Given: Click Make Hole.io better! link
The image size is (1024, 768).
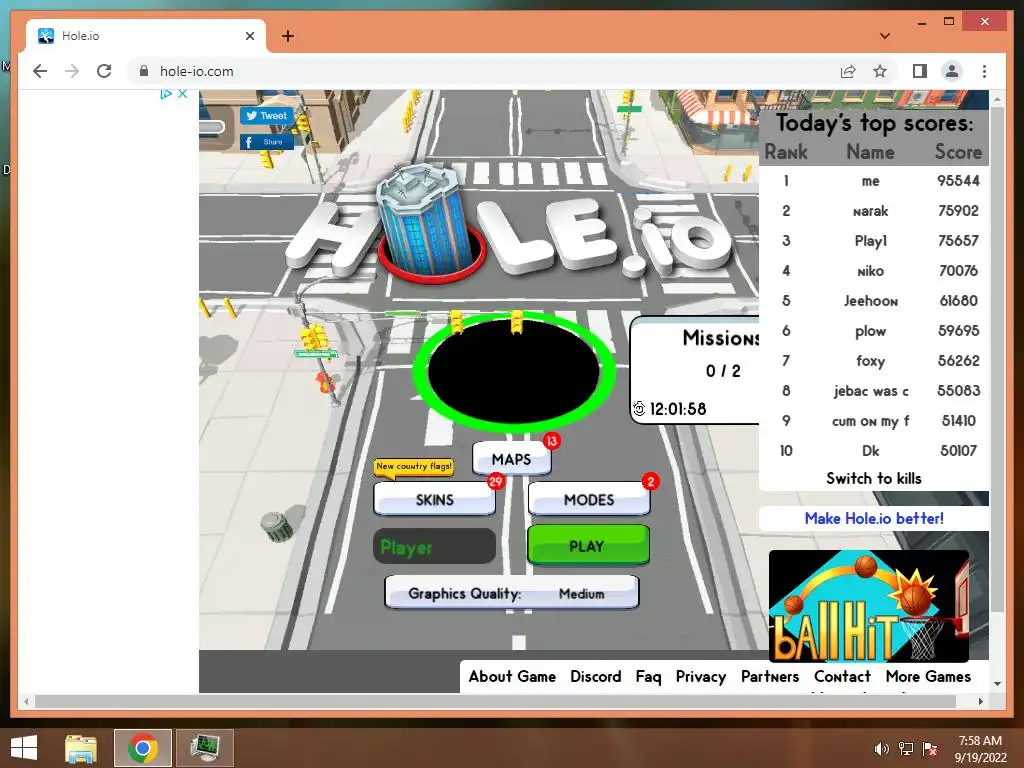Looking at the screenshot, I should (x=874, y=519).
